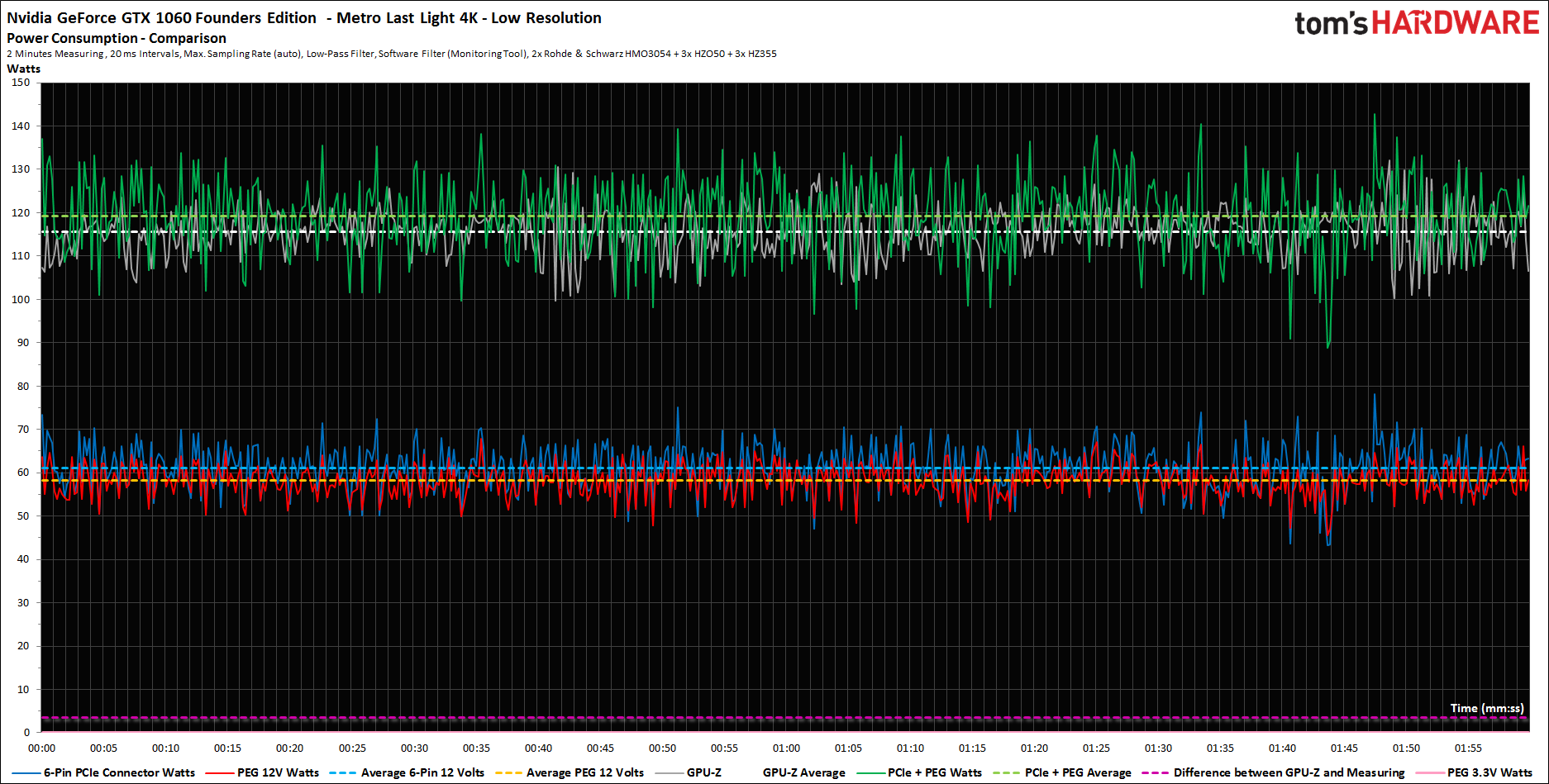The height and width of the screenshot is (784, 1549).
Task: Click the measuring setup description line
Action: pos(392,54)
